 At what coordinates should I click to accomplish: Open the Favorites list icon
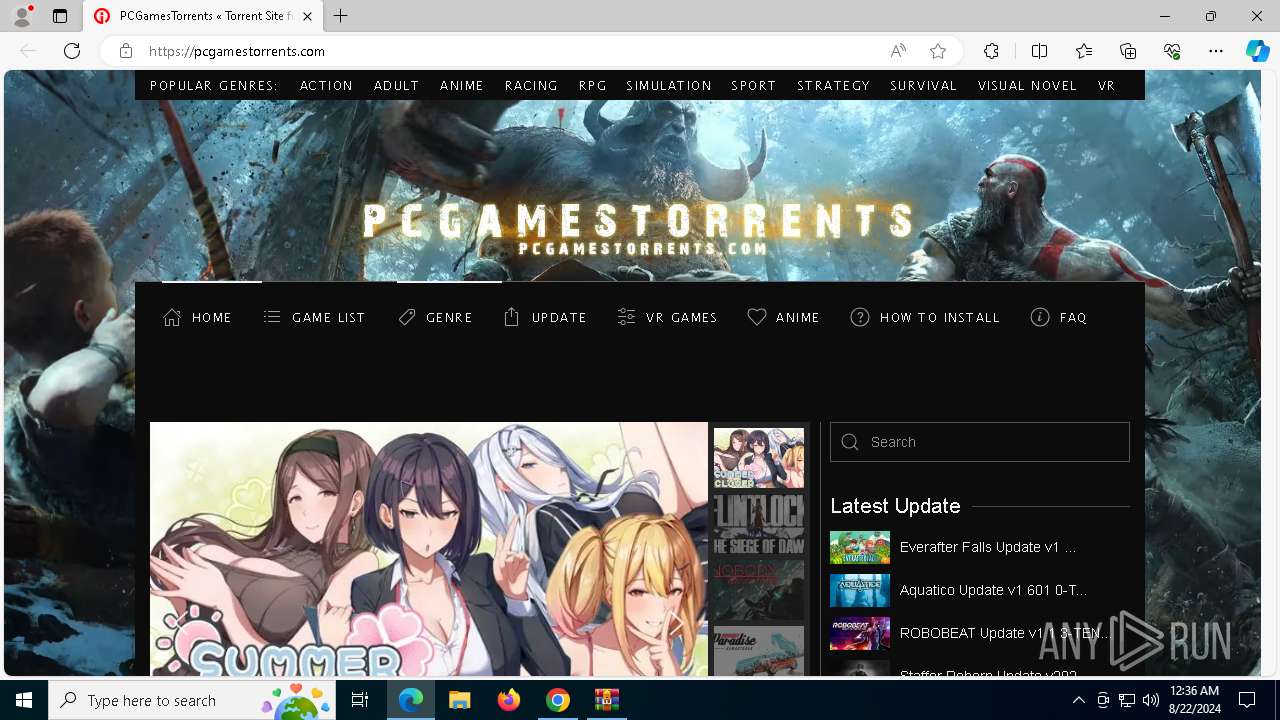click(x=1084, y=51)
